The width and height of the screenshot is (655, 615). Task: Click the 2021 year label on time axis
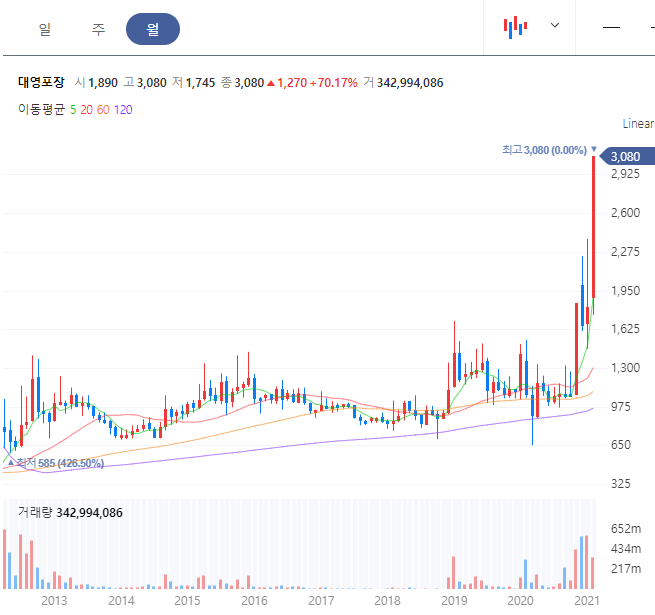(x=587, y=601)
